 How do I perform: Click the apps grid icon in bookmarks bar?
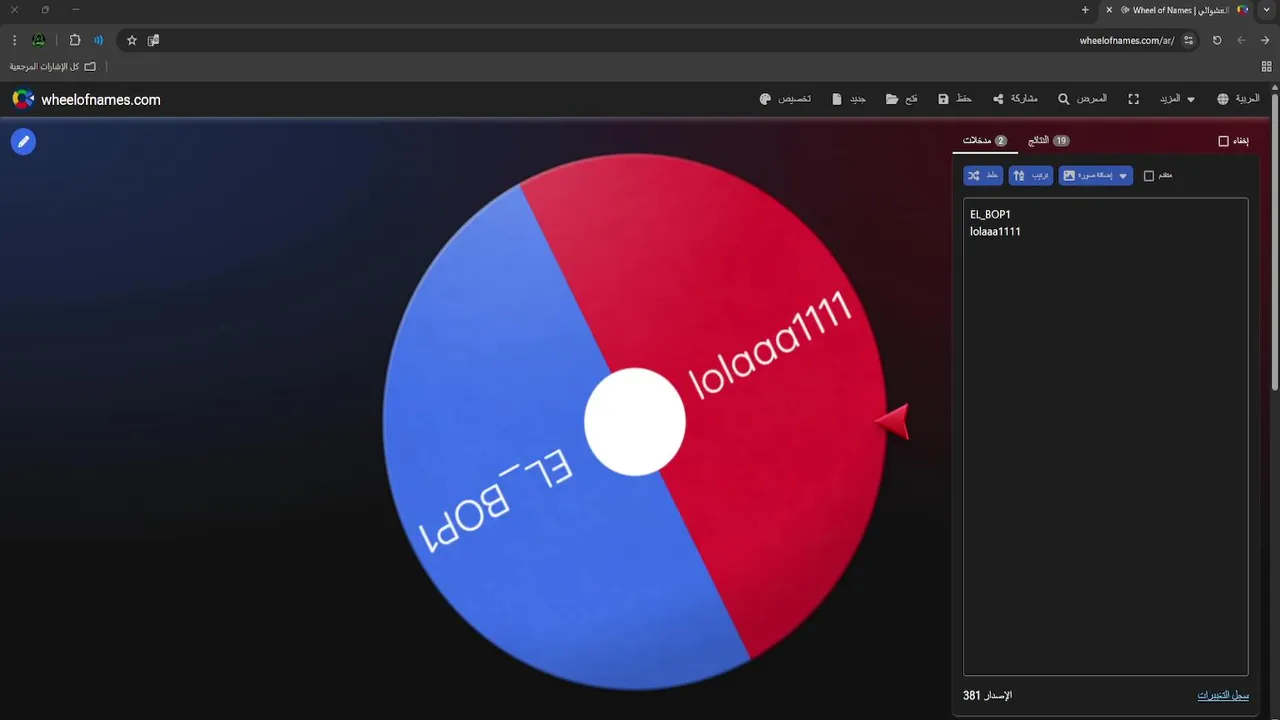(x=1266, y=66)
